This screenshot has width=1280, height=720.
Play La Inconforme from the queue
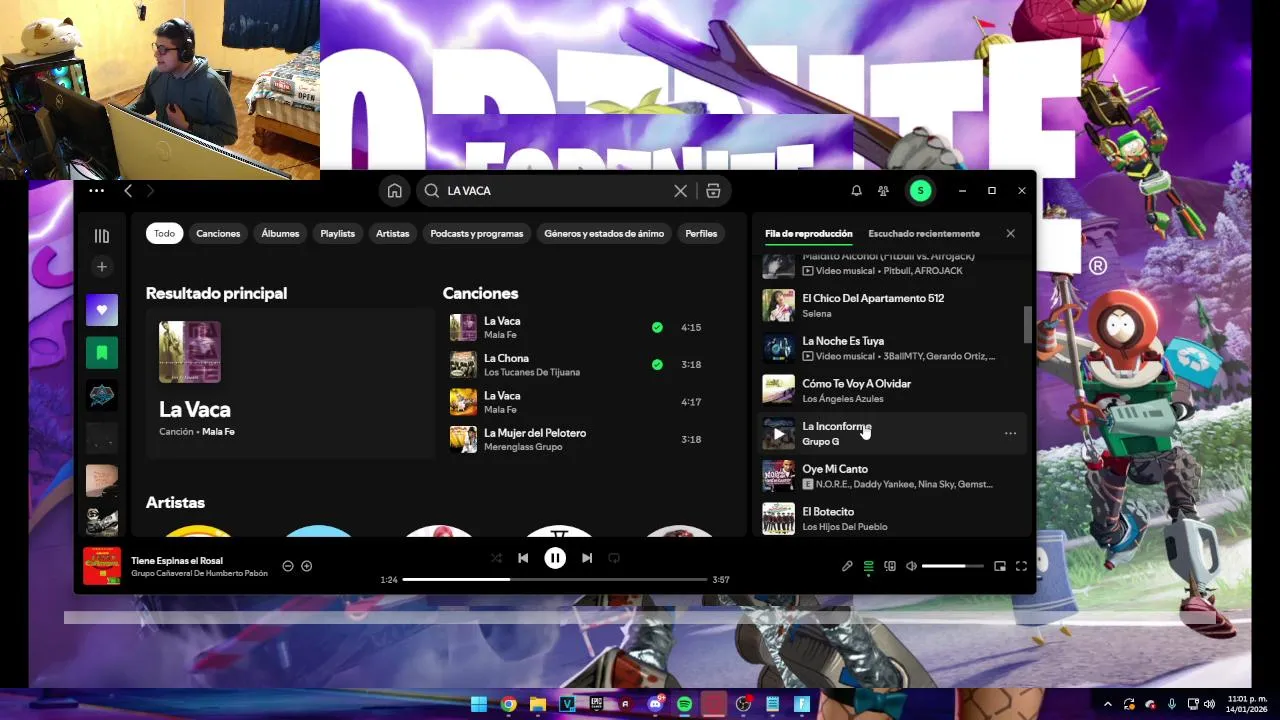[779, 434]
